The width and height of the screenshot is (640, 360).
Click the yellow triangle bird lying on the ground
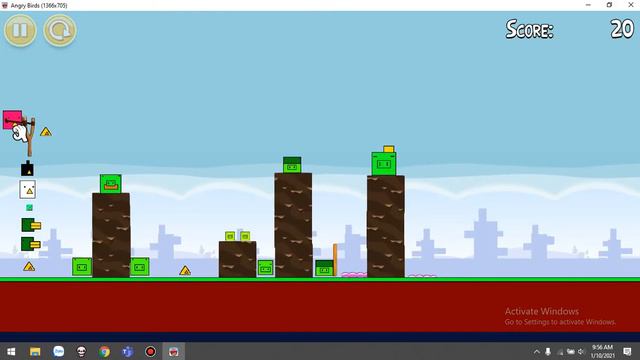[185, 270]
